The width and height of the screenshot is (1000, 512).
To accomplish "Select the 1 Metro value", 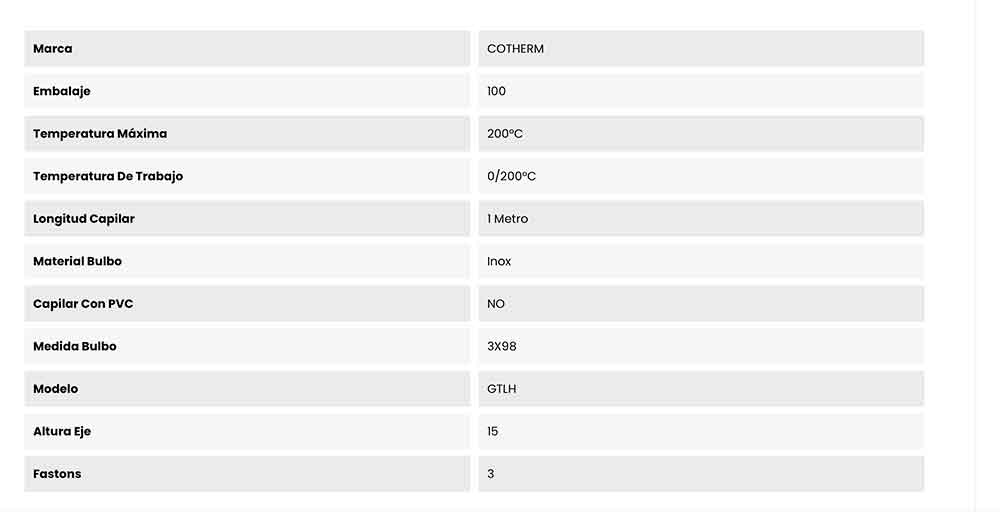I will tap(508, 219).
